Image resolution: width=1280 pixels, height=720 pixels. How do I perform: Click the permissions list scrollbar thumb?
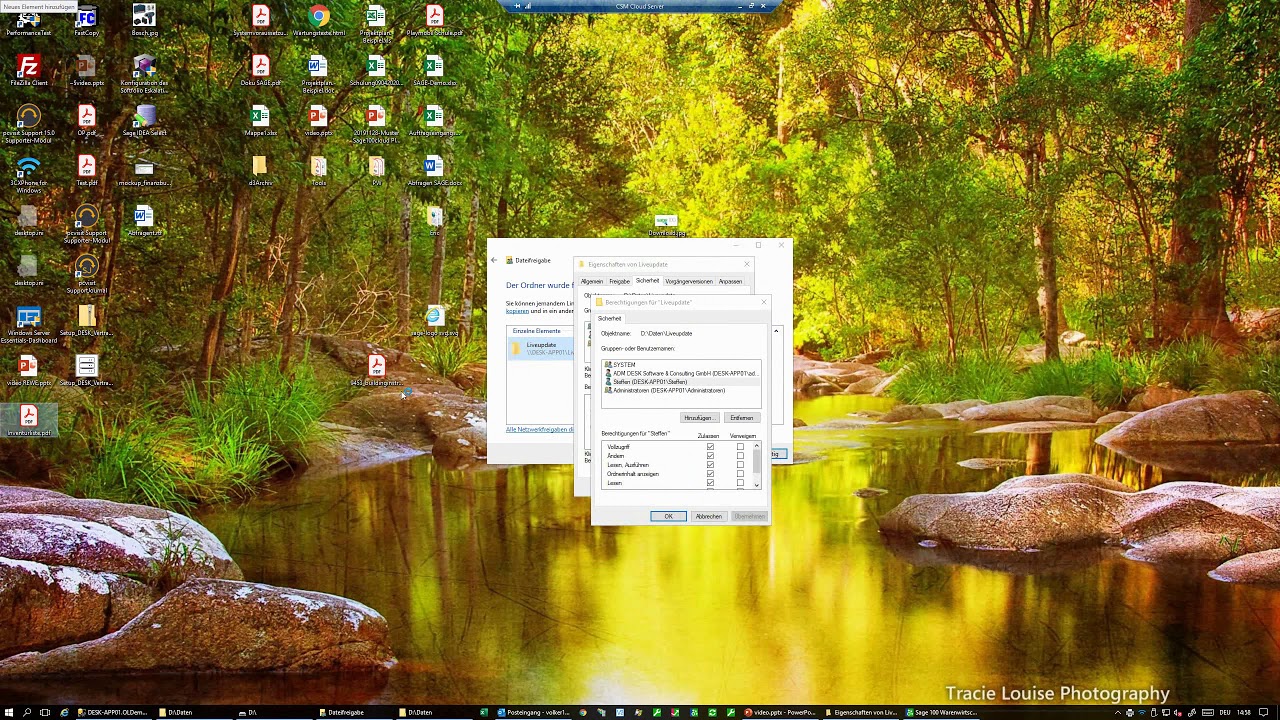757,461
